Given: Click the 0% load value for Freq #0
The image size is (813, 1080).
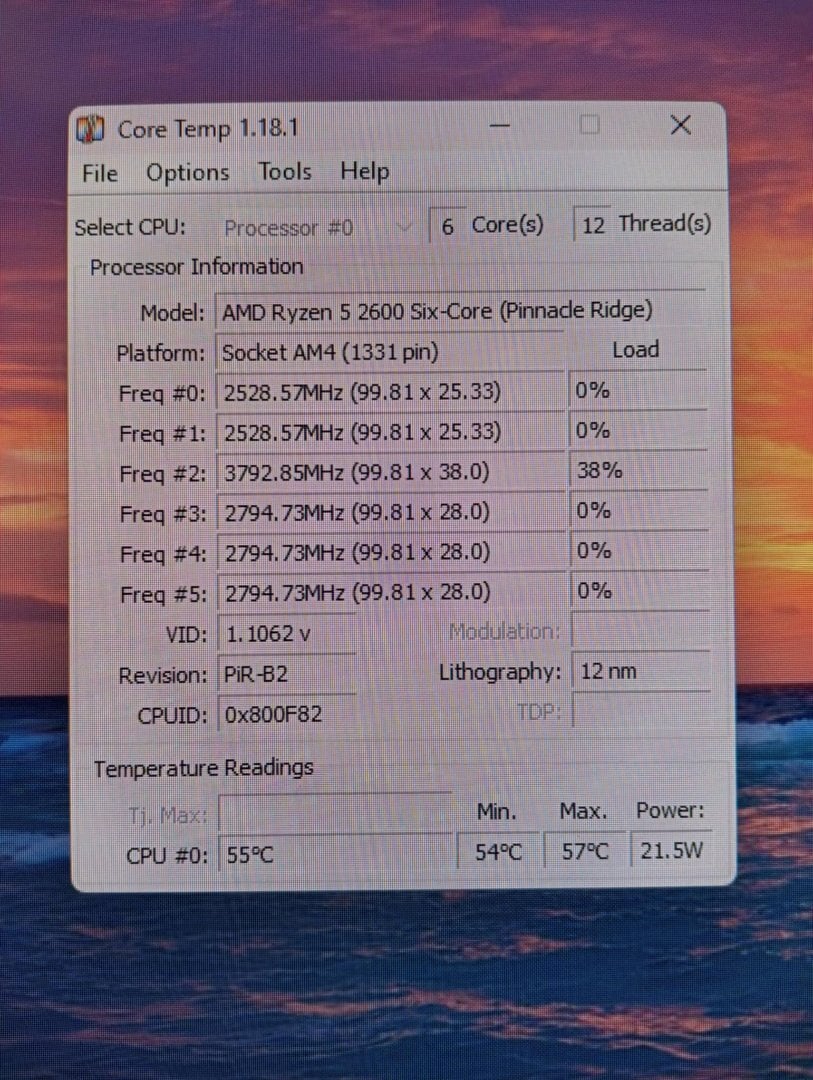Looking at the screenshot, I should click(x=638, y=391).
